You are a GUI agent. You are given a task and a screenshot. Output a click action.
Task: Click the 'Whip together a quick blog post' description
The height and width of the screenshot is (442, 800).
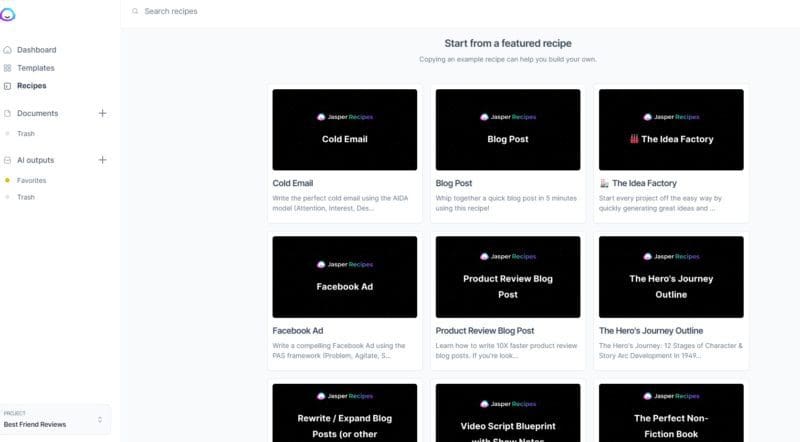point(506,203)
